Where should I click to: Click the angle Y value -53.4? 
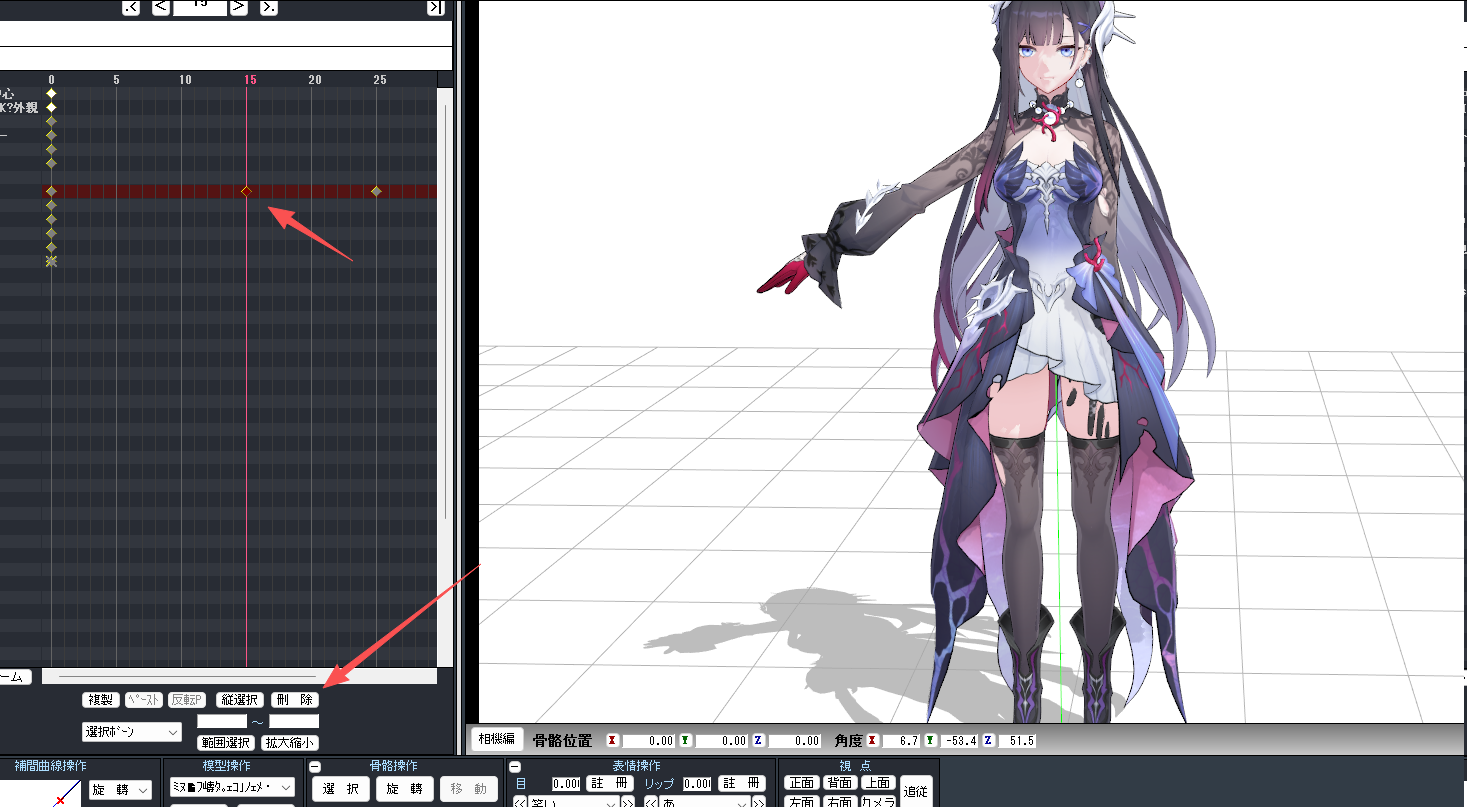959,741
